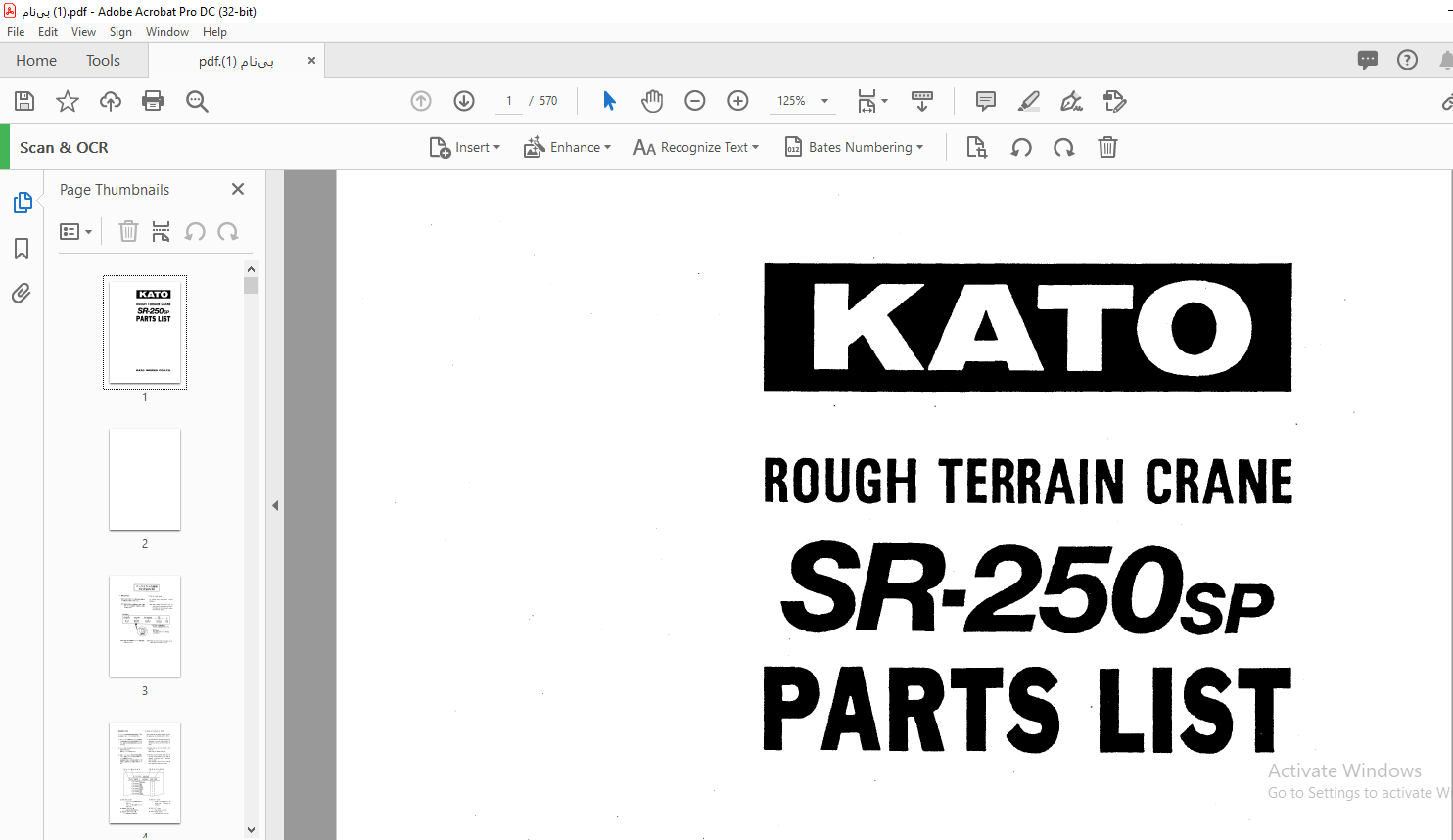Rotate thumbnail clockwise in Page Thumbnails
1453x840 pixels.
228,231
